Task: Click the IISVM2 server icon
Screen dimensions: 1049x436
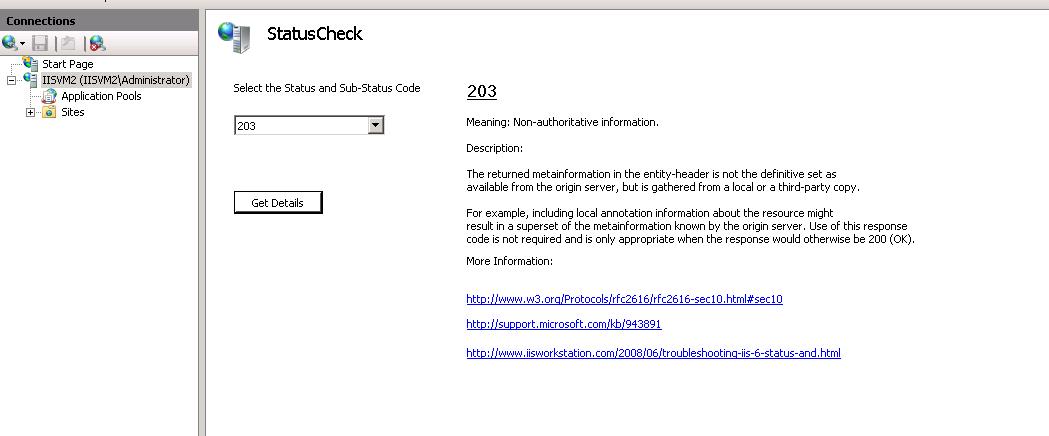Action: pos(31,80)
